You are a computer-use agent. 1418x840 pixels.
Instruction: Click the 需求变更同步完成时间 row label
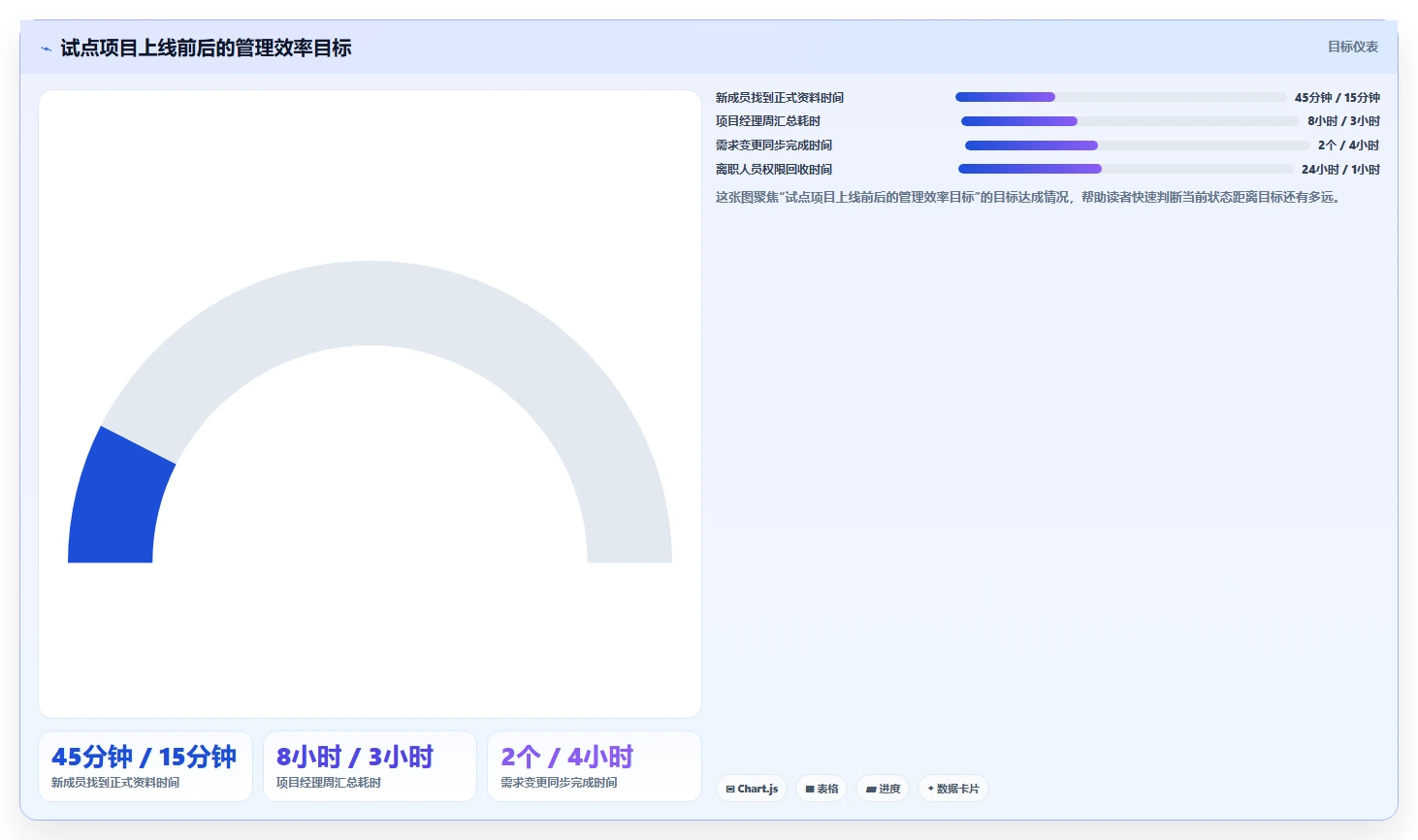pyautogui.click(x=774, y=145)
